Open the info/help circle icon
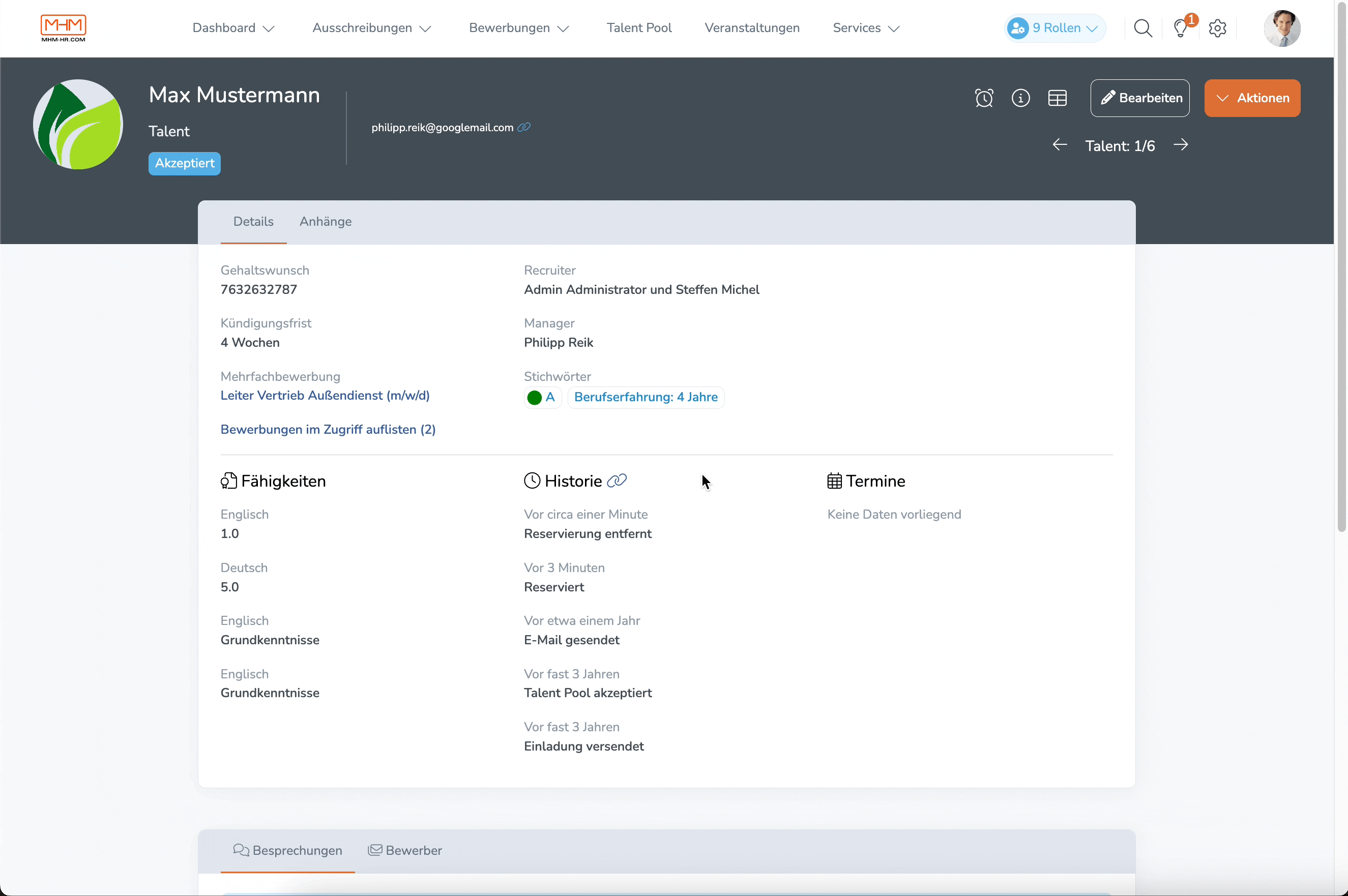The width and height of the screenshot is (1348, 896). click(x=1020, y=97)
